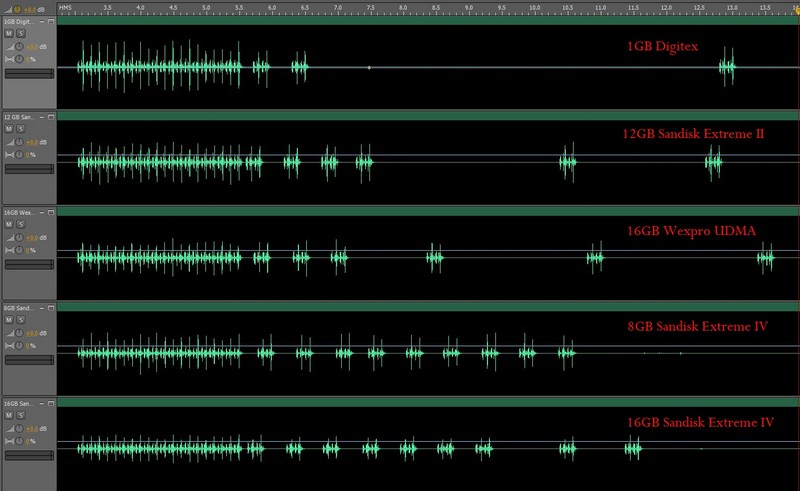Solo the 1GB Digit track
Screen dimensions: 800x491
click(20, 33)
